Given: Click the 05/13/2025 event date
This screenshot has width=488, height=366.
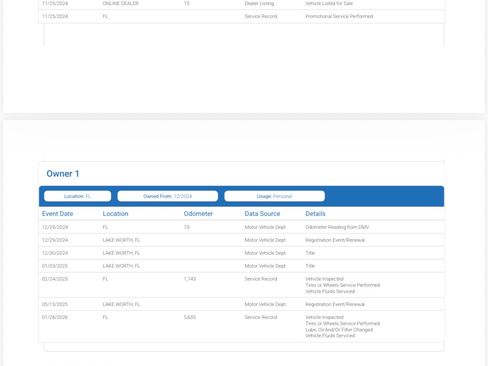Looking at the screenshot, I should [x=55, y=304].
